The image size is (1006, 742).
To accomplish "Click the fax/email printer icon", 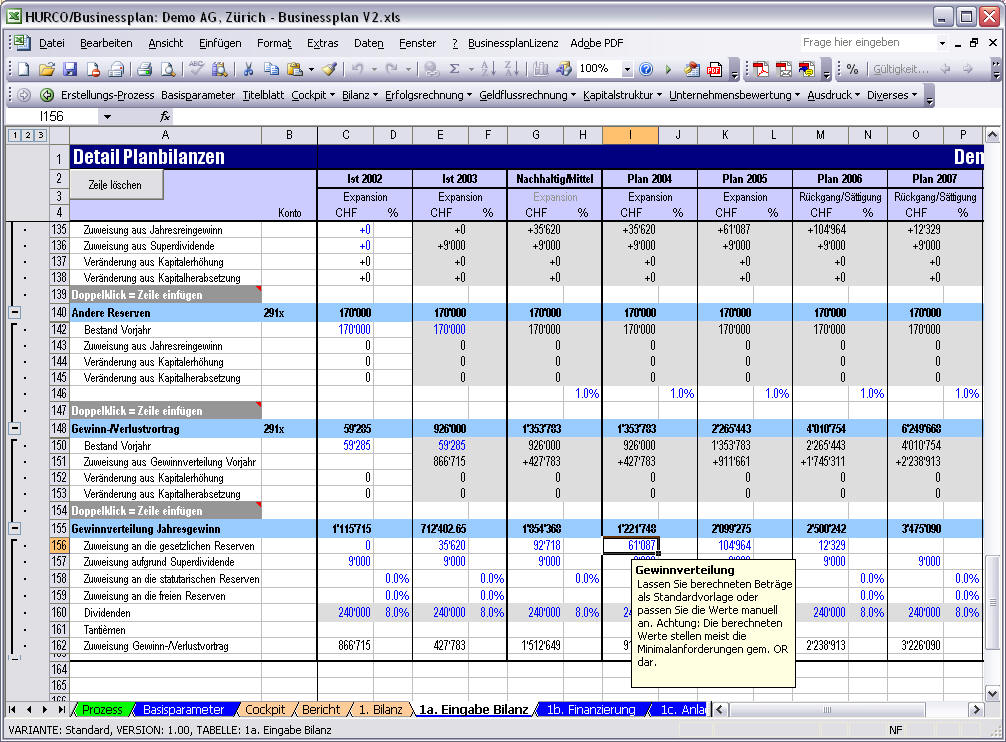I will point(116,69).
